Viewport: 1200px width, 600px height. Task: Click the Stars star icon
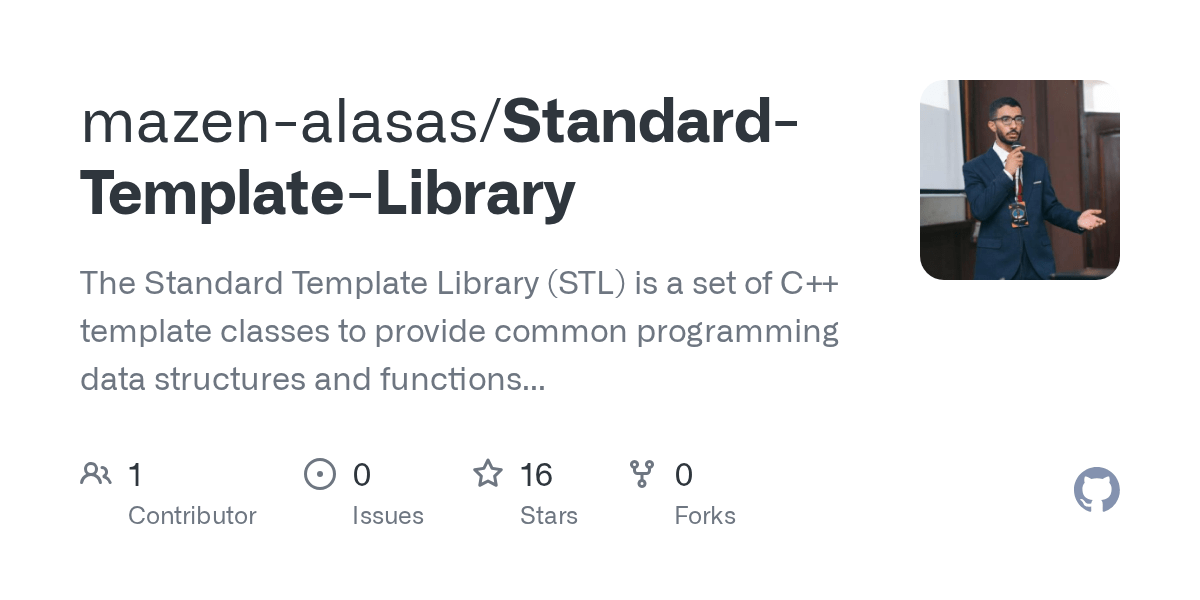point(488,474)
